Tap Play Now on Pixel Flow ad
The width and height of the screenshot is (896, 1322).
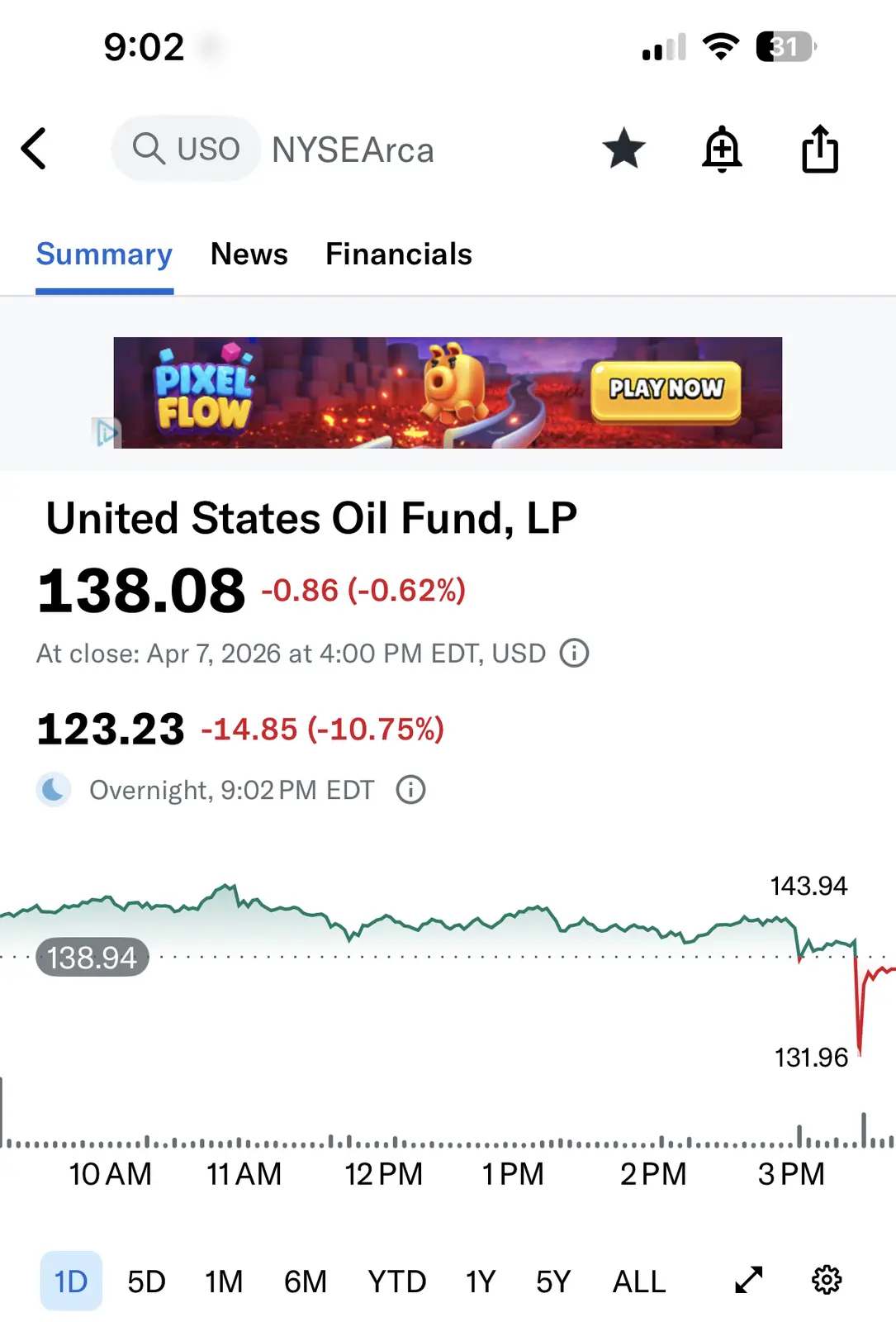tap(666, 391)
